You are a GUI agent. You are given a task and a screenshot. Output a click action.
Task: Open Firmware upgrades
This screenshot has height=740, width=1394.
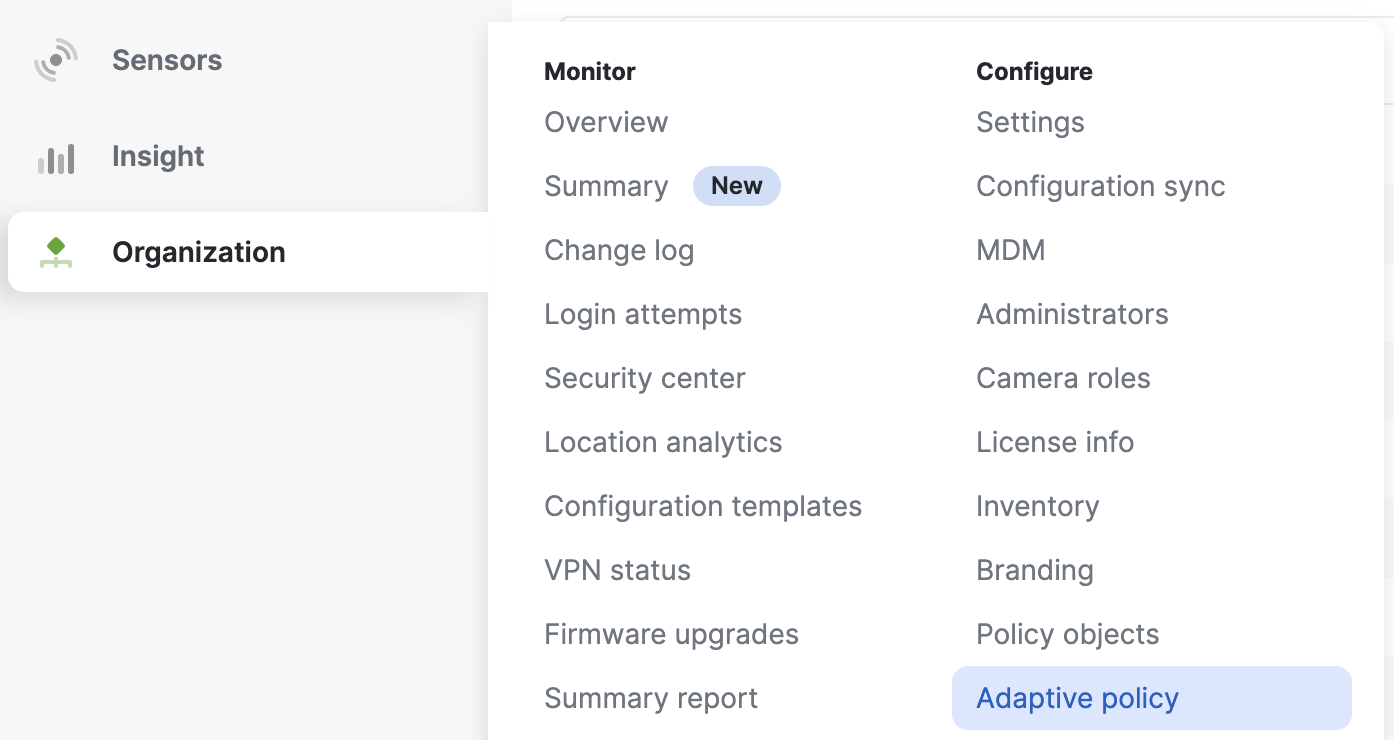coord(671,633)
